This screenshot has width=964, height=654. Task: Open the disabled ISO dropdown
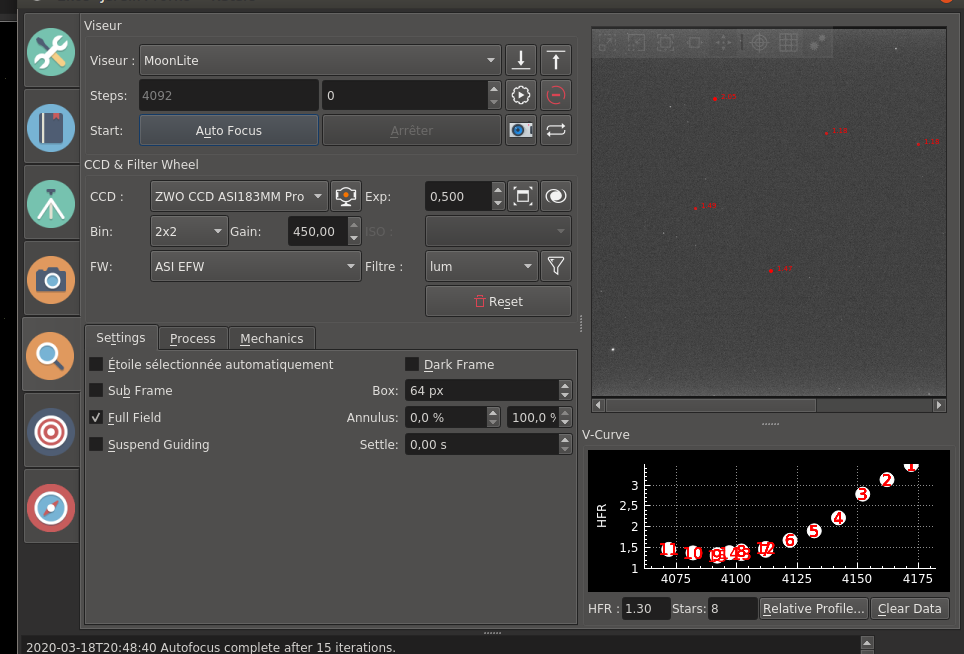coord(498,231)
